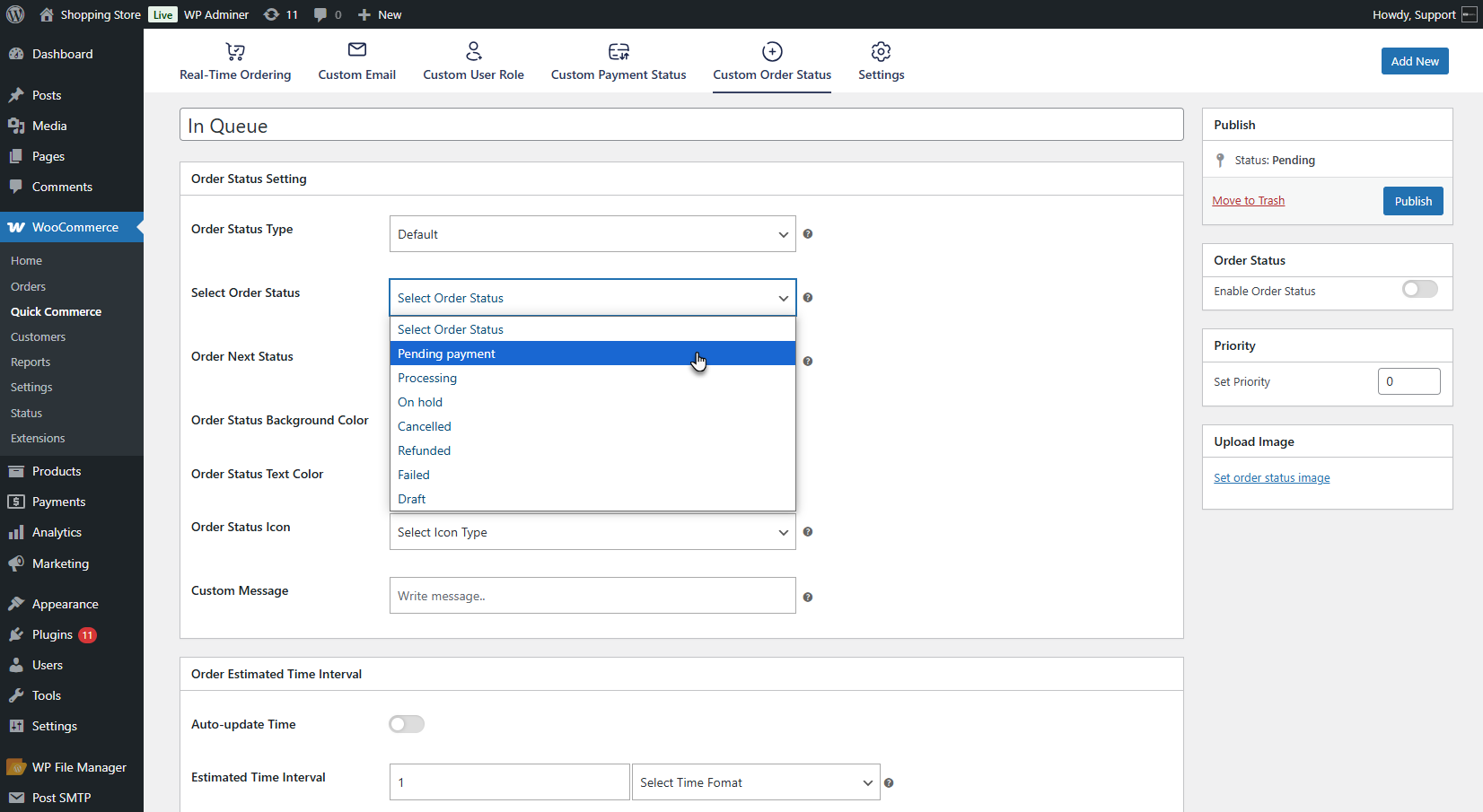1483x812 pixels.
Task: Click the Custom Email envelope icon
Action: [x=357, y=50]
